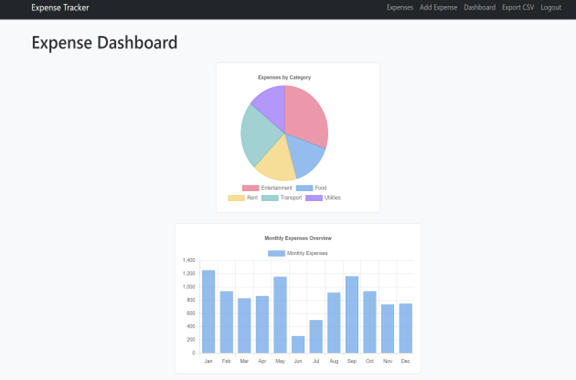
Task: Click Export CSV in navbar
Action: click(x=518, y=7)
